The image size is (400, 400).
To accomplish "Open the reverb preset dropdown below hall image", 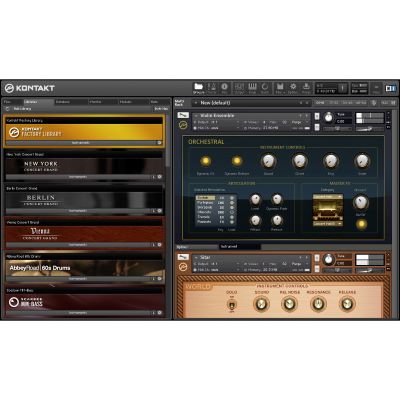I will pyautogui.click(x=328, y=224).
